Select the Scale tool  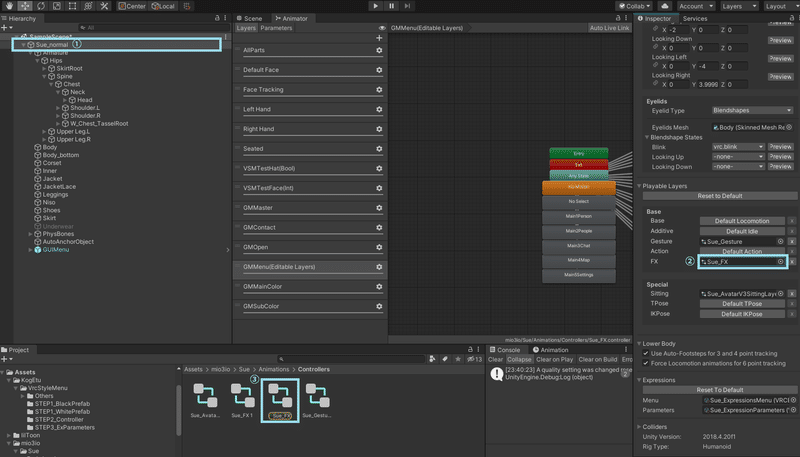[x=57, y=6]
